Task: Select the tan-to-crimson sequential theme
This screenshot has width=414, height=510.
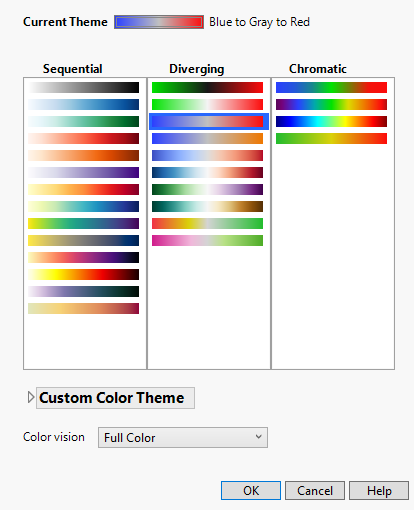Action: coord(83,308)
